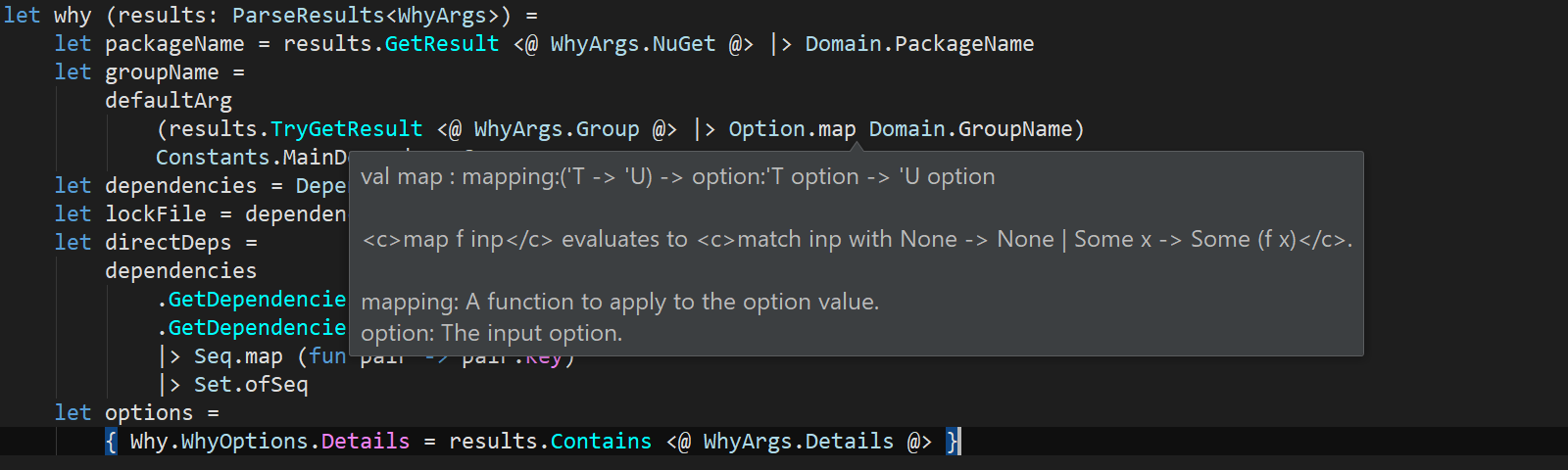
Task: Click Seq.map in pipeline
Action: (x=238, y=356)
